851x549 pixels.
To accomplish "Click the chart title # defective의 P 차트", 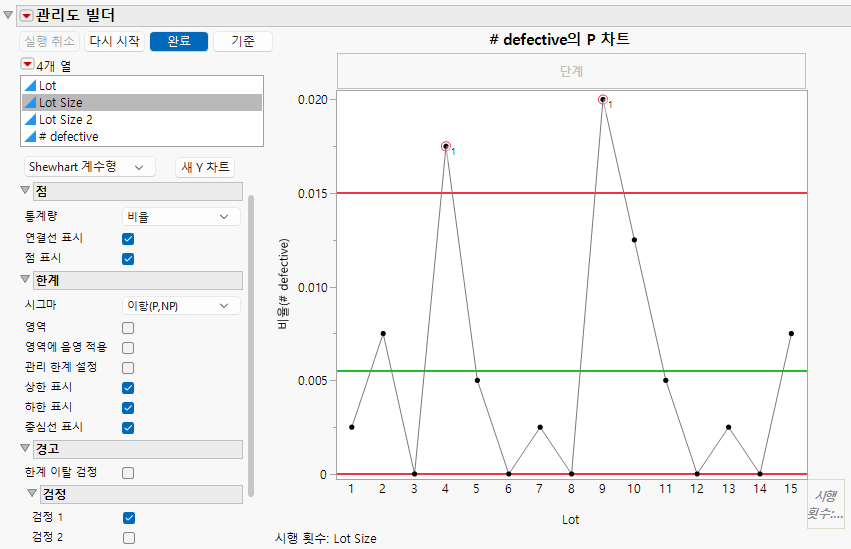I will [x=560, y=40].
